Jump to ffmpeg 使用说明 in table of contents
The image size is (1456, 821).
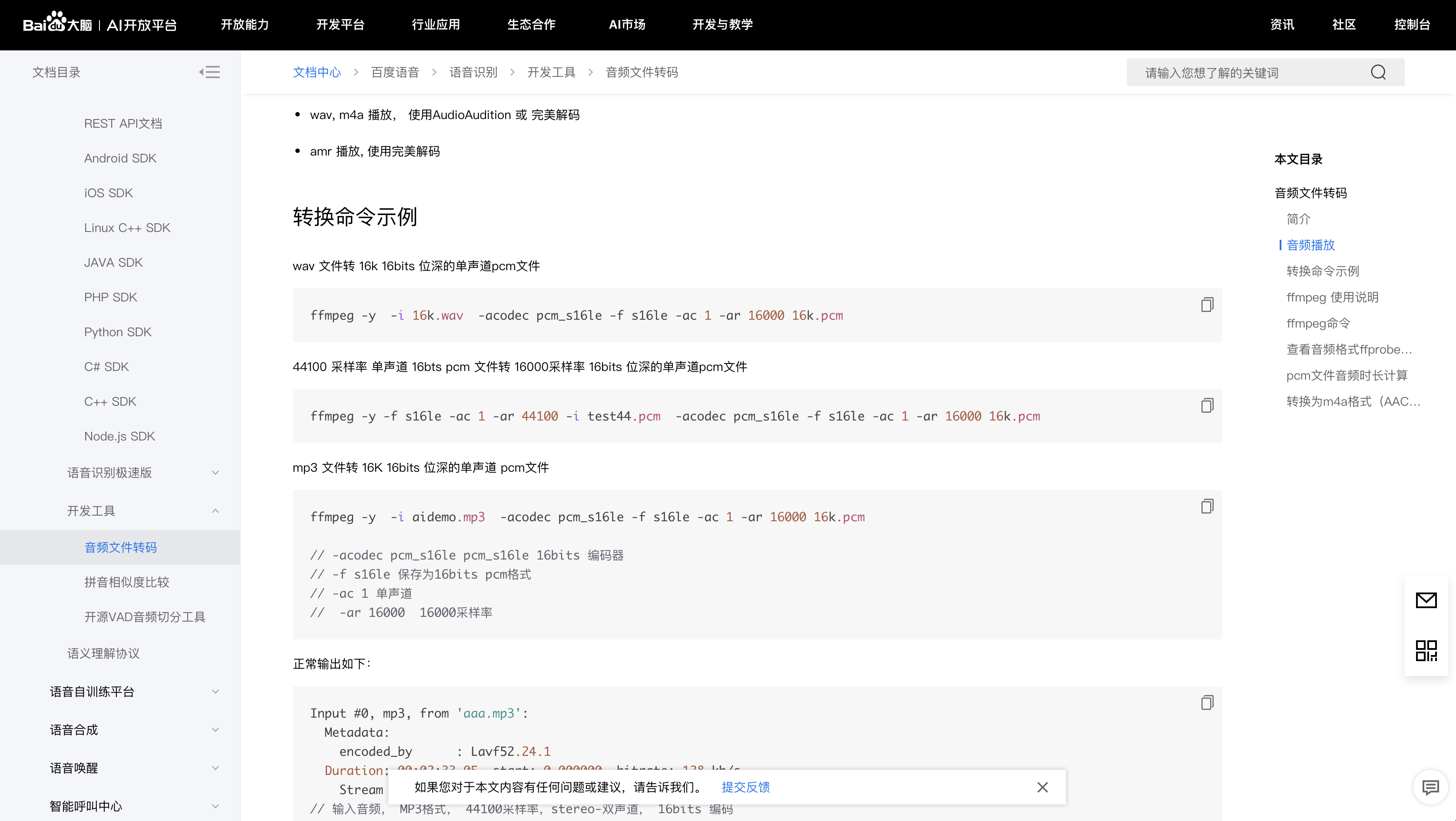coord(1332,298)
